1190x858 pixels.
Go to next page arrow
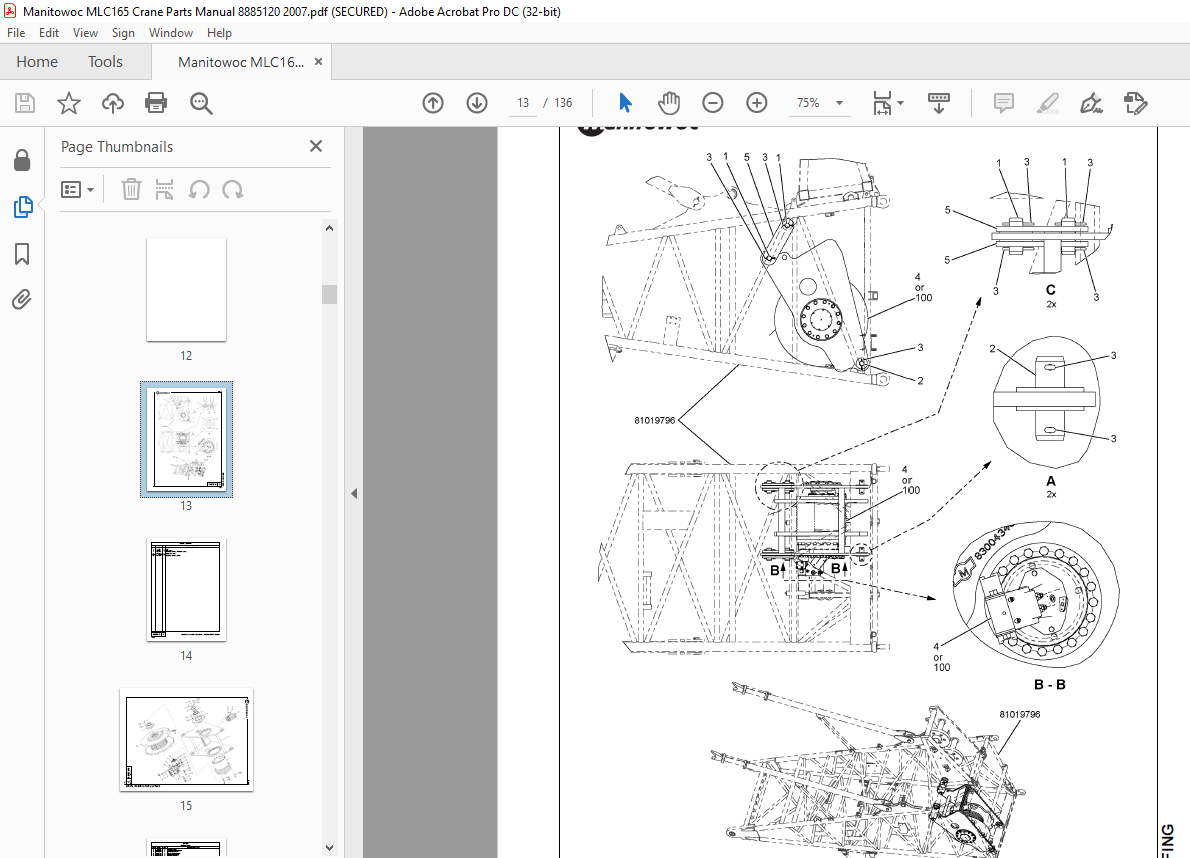(x=477, y=103)
